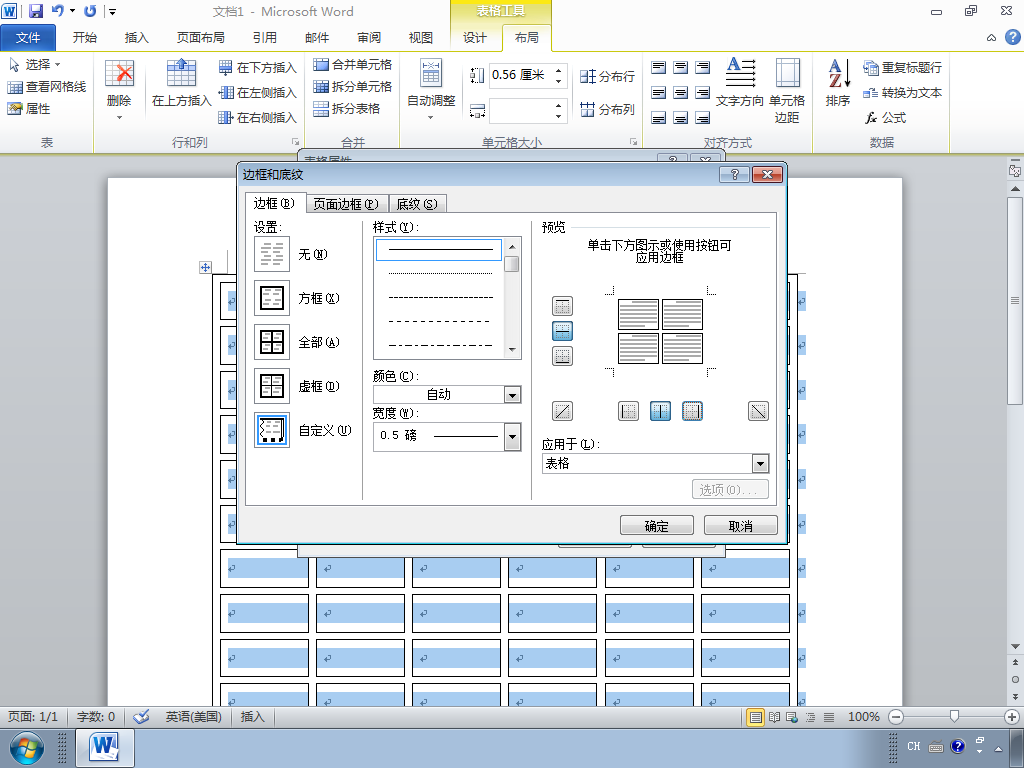Click Split Table (拆分表格) button
The width and height of the screenshot is (1024, 768).
pos(346,108)
